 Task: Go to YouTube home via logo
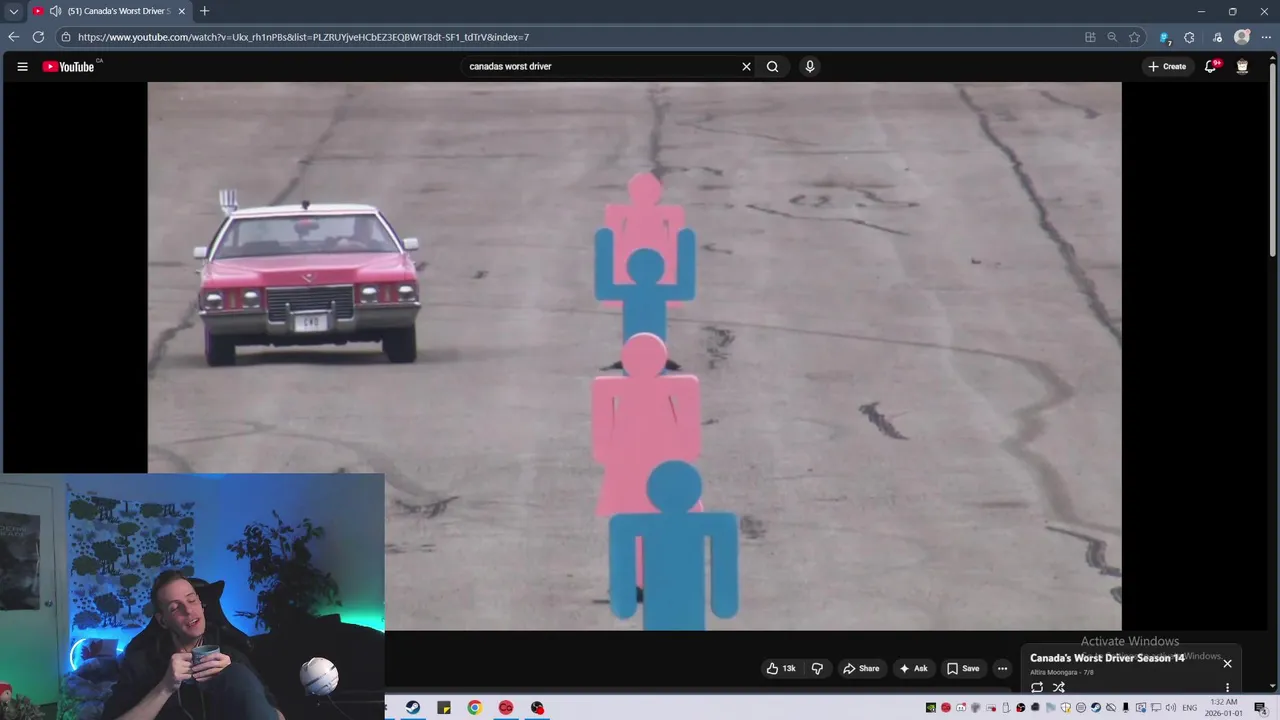pyautogui.click(x=70, y=67)
